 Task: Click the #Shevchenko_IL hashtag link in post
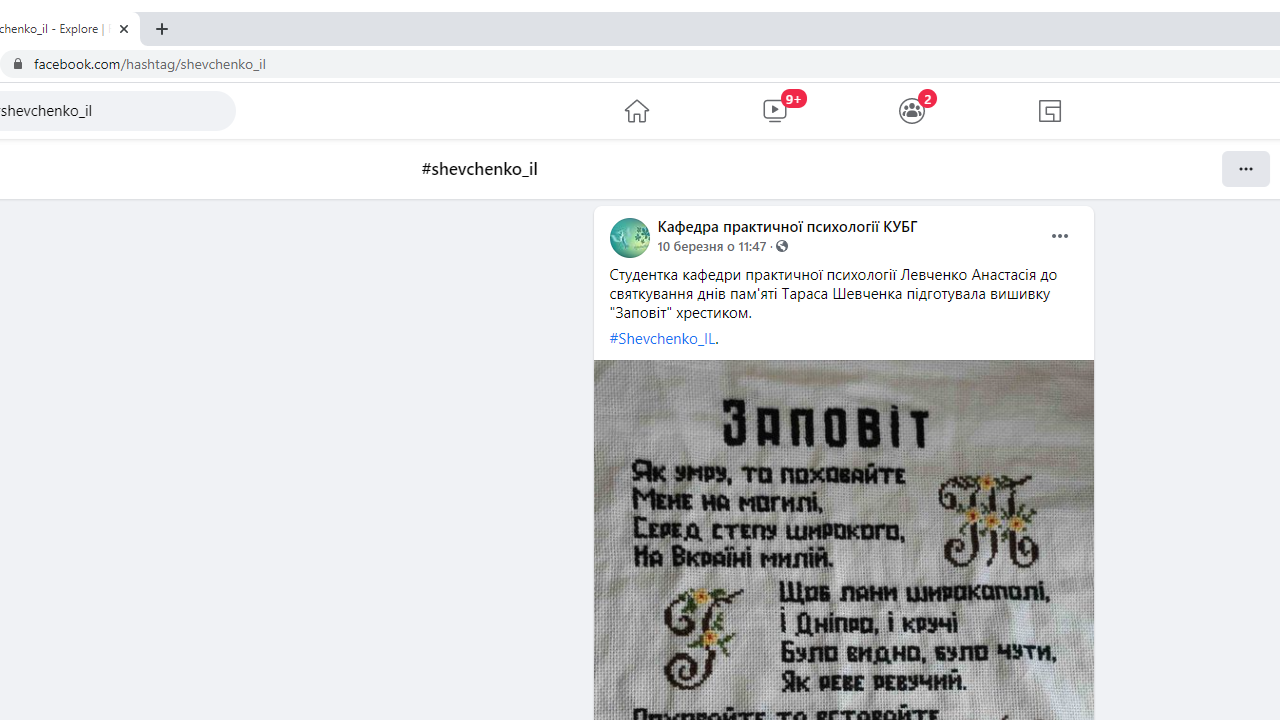pos(662,338)
